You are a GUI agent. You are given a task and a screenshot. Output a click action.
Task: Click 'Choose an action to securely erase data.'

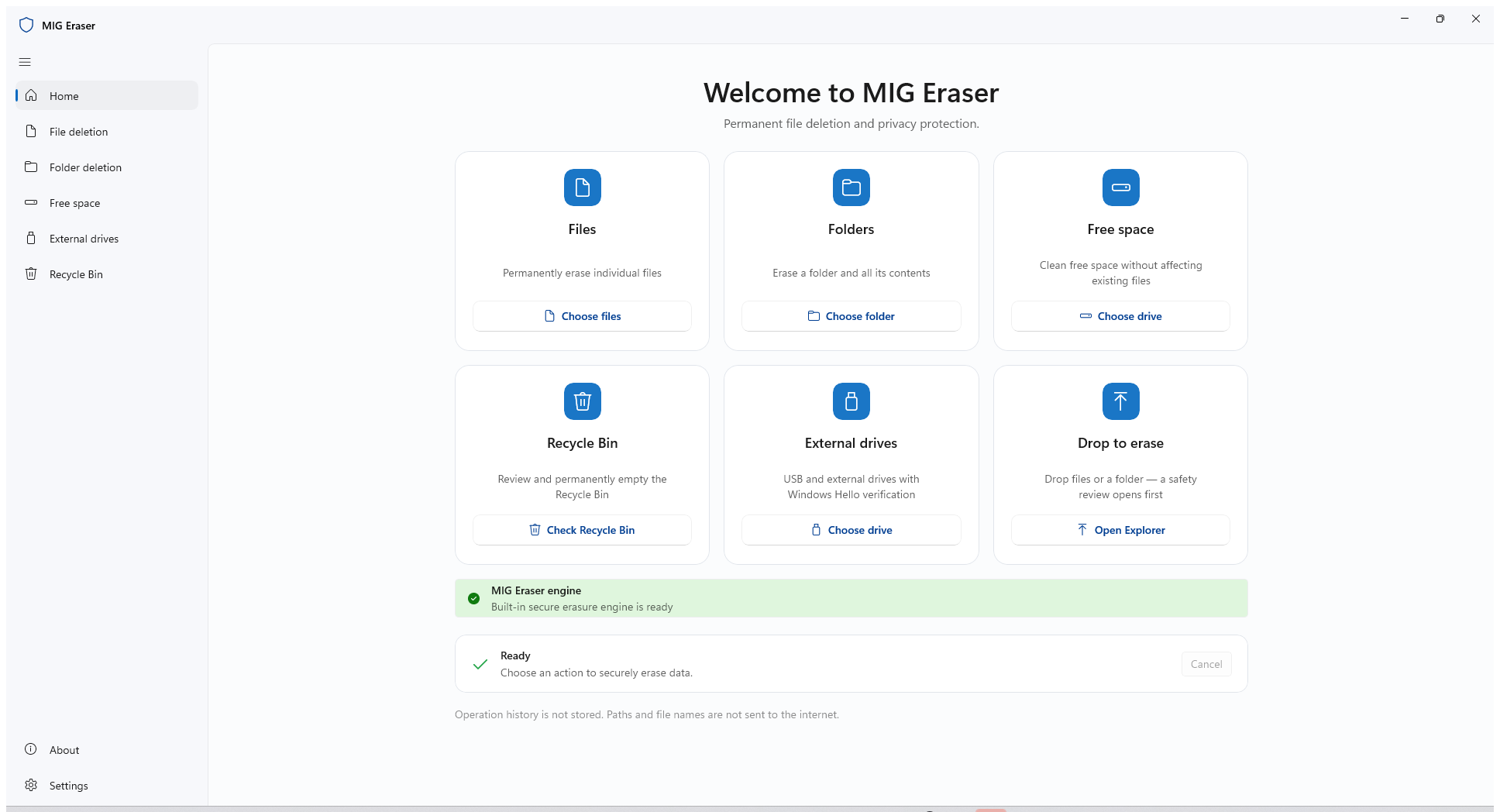click(x=597, y=673)
